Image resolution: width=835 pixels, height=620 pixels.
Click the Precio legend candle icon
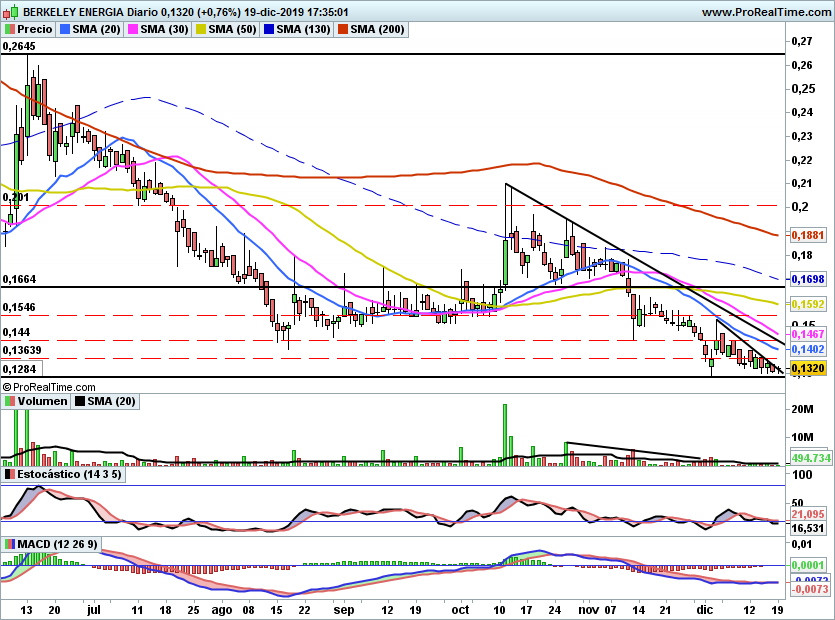pos(10,30)
